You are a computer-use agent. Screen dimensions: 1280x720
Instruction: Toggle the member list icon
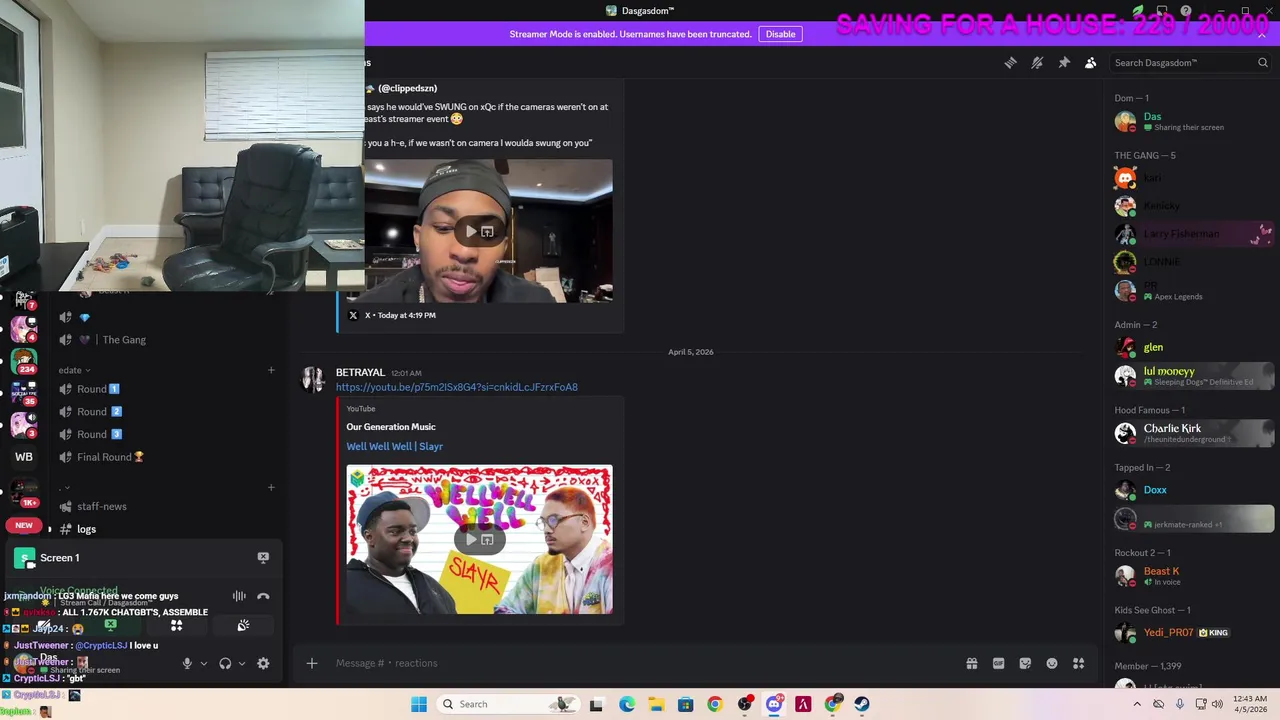(1091, 63)
